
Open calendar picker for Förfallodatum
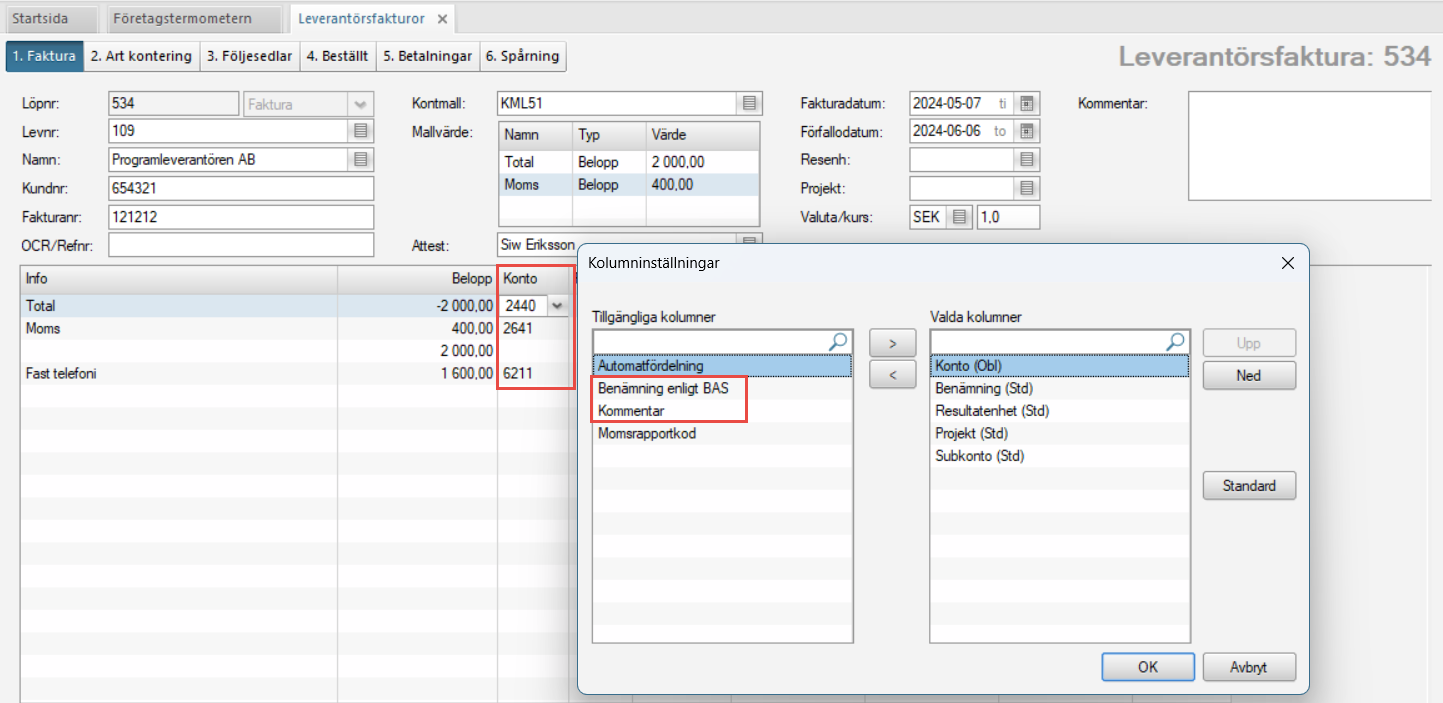1026,131
